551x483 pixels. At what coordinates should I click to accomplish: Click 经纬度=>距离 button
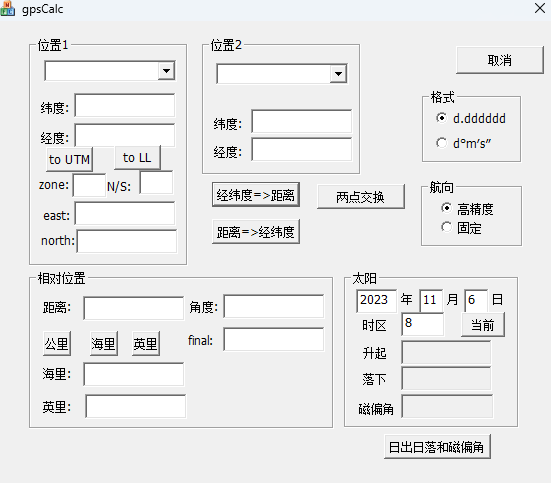tap(256, 195)
